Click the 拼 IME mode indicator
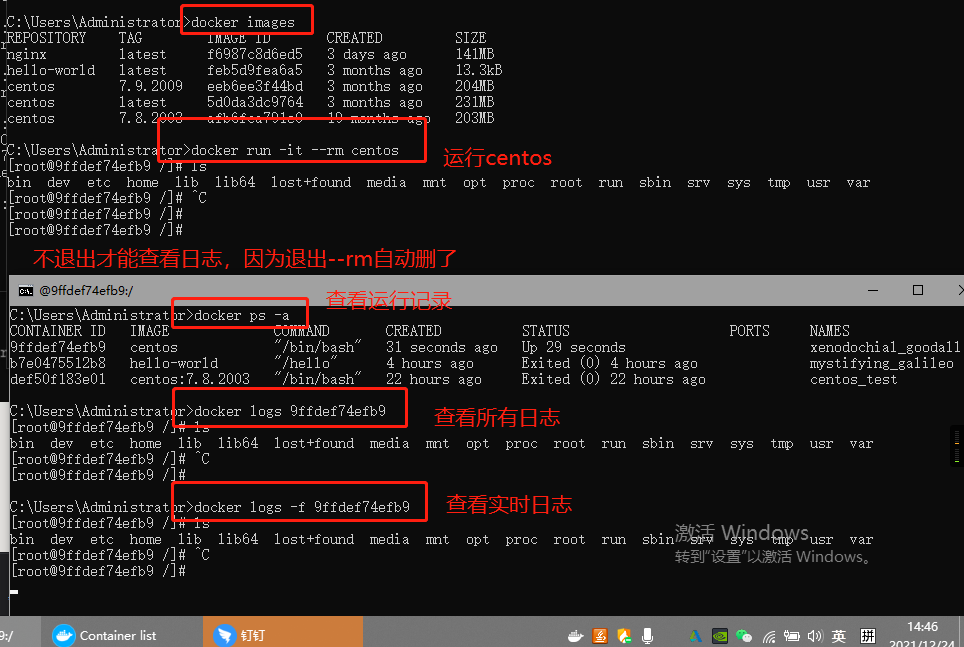The width and height of the screenshot is (964, 647). click(868, 636)
